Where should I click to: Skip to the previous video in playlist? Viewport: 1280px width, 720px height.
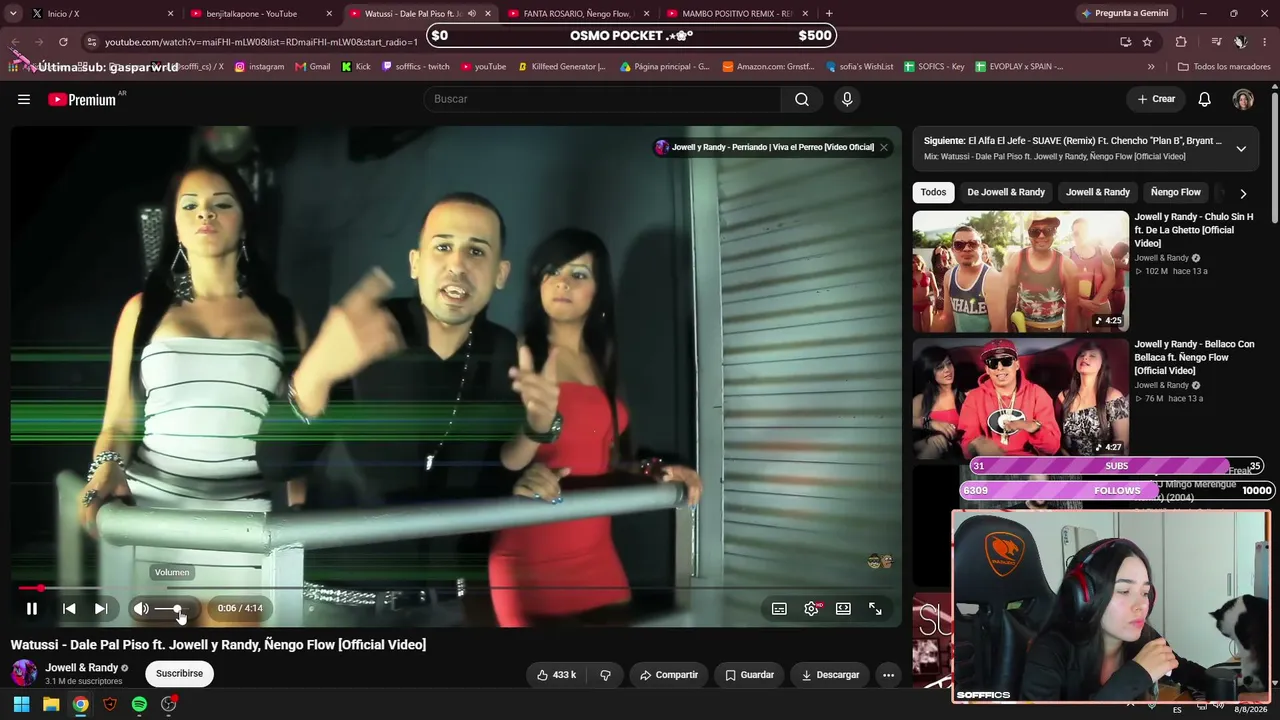pos(69,608)
